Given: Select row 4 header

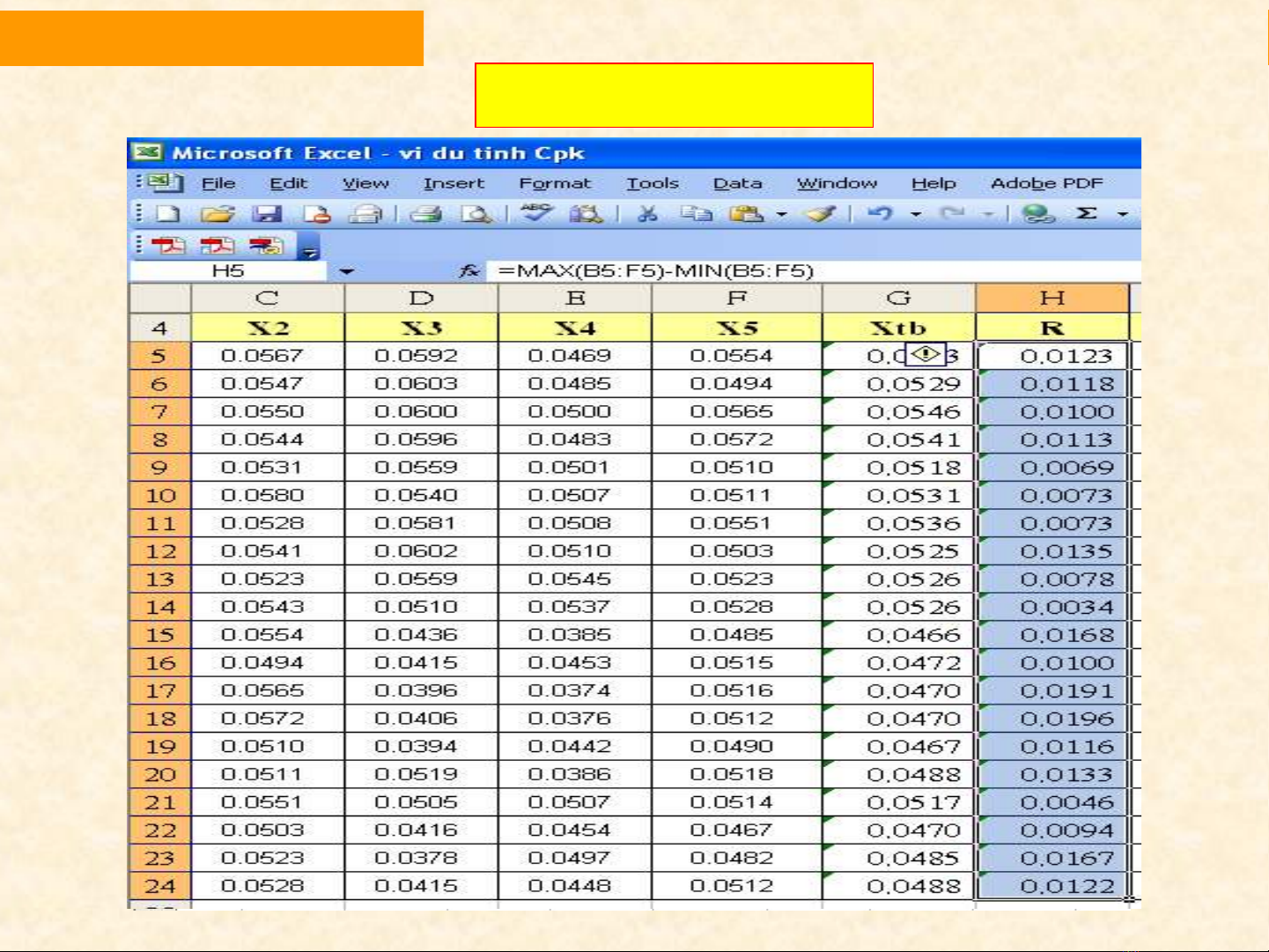Looking at the screenshot, I should click(159, 328).
